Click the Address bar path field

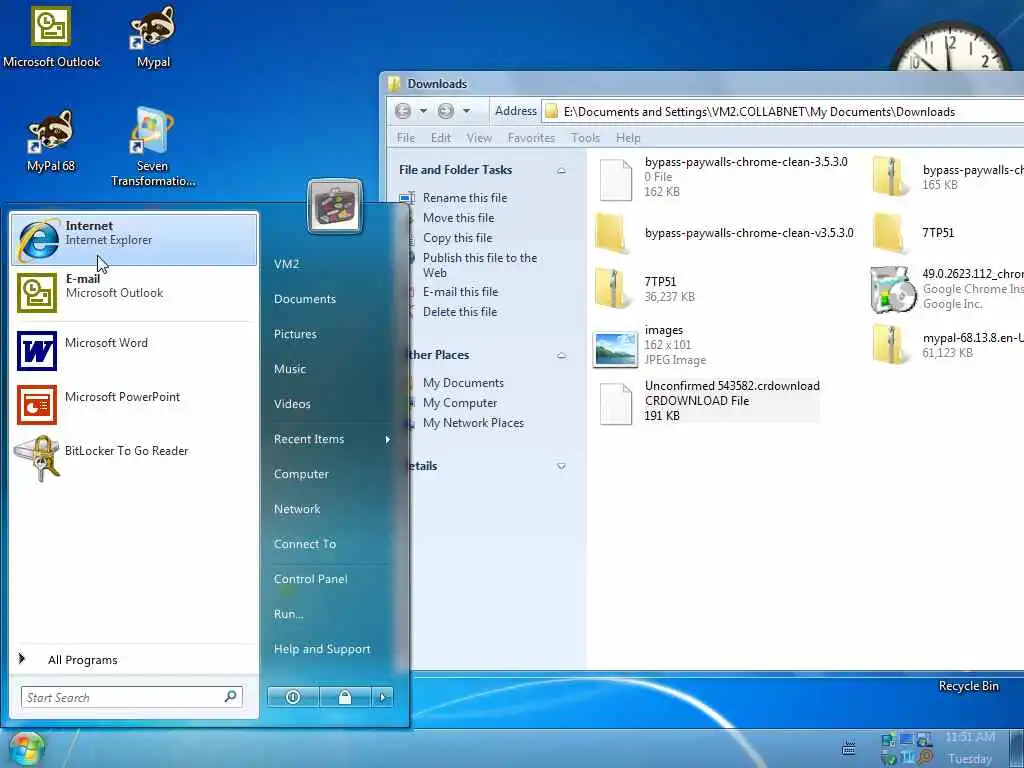point(784,112)
